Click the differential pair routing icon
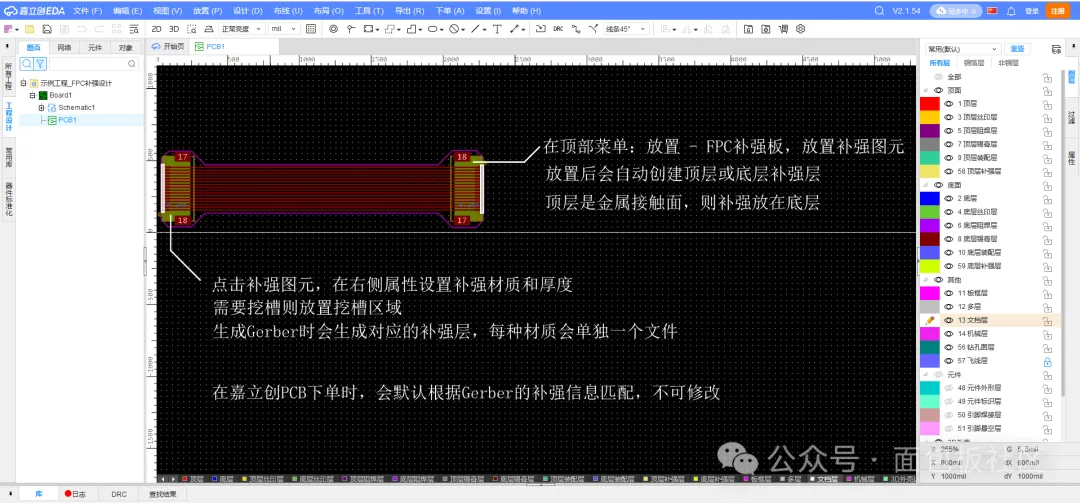 click(x=594, y=29)
